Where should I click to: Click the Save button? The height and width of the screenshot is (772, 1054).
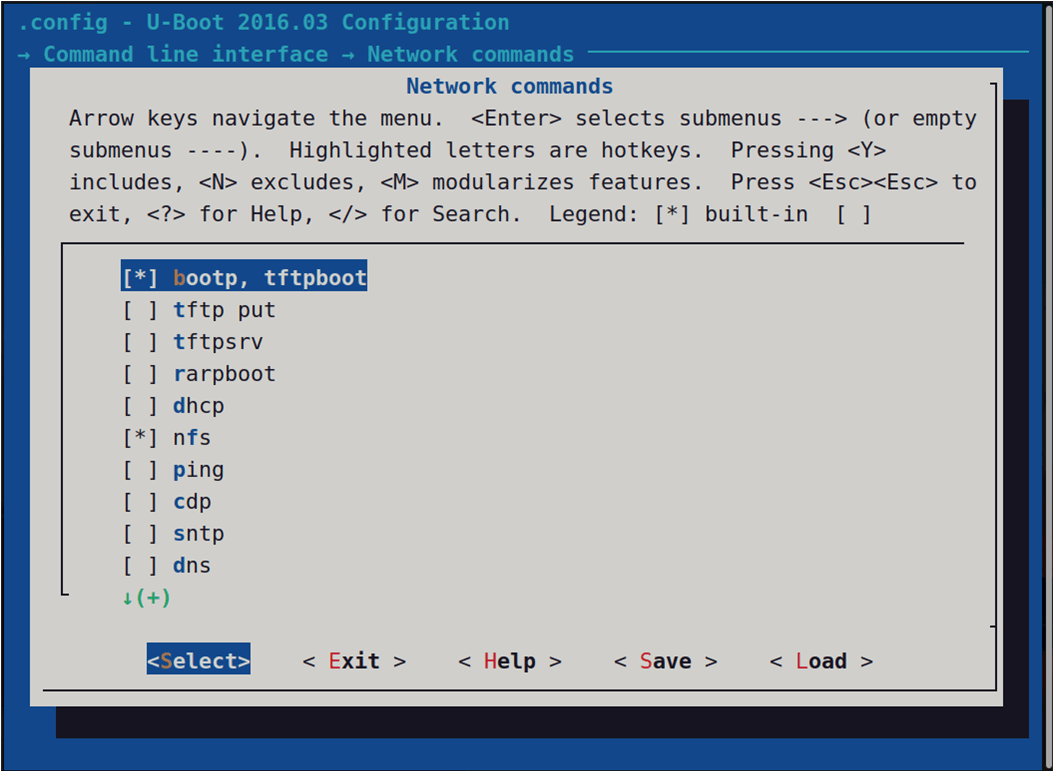click(665, 661)
